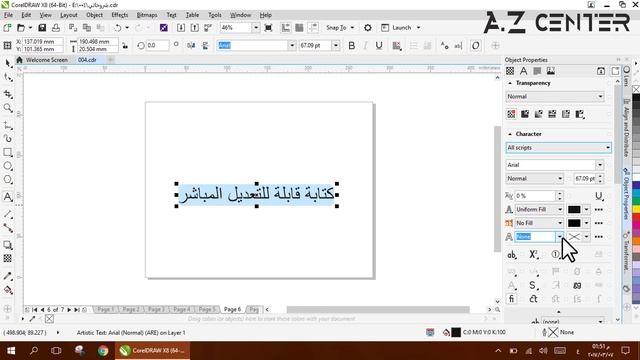Open the Effects menu
This screenshot has width=640, height=360.
(120, 15)
